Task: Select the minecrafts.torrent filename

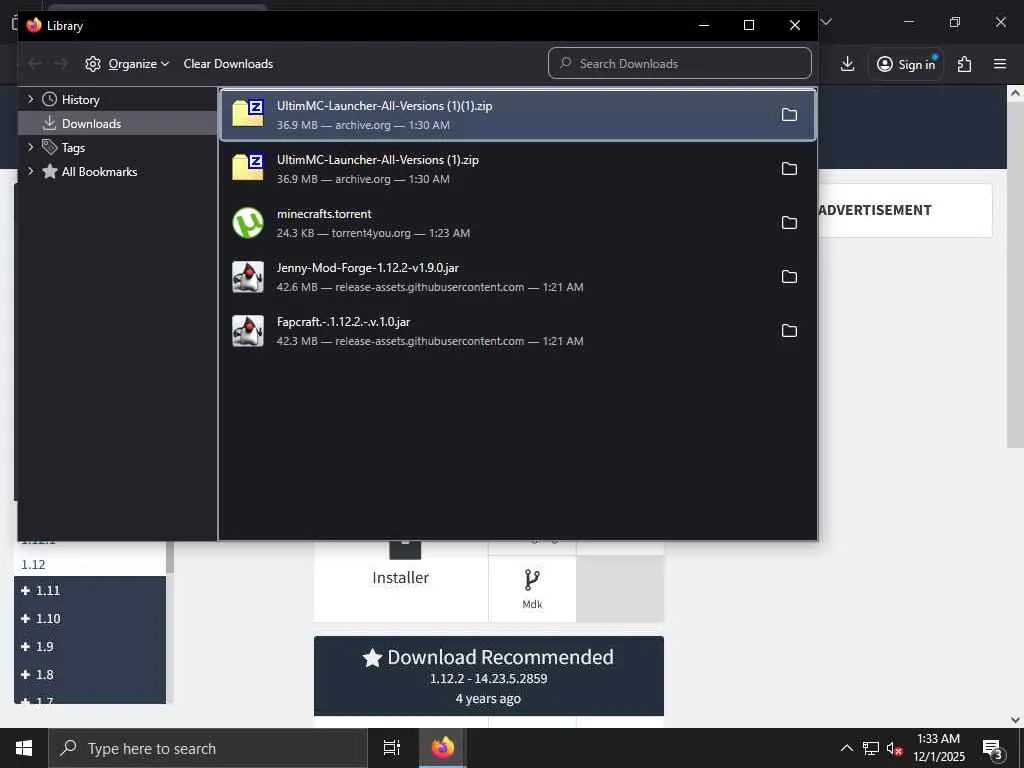Action: coord(324,214)
